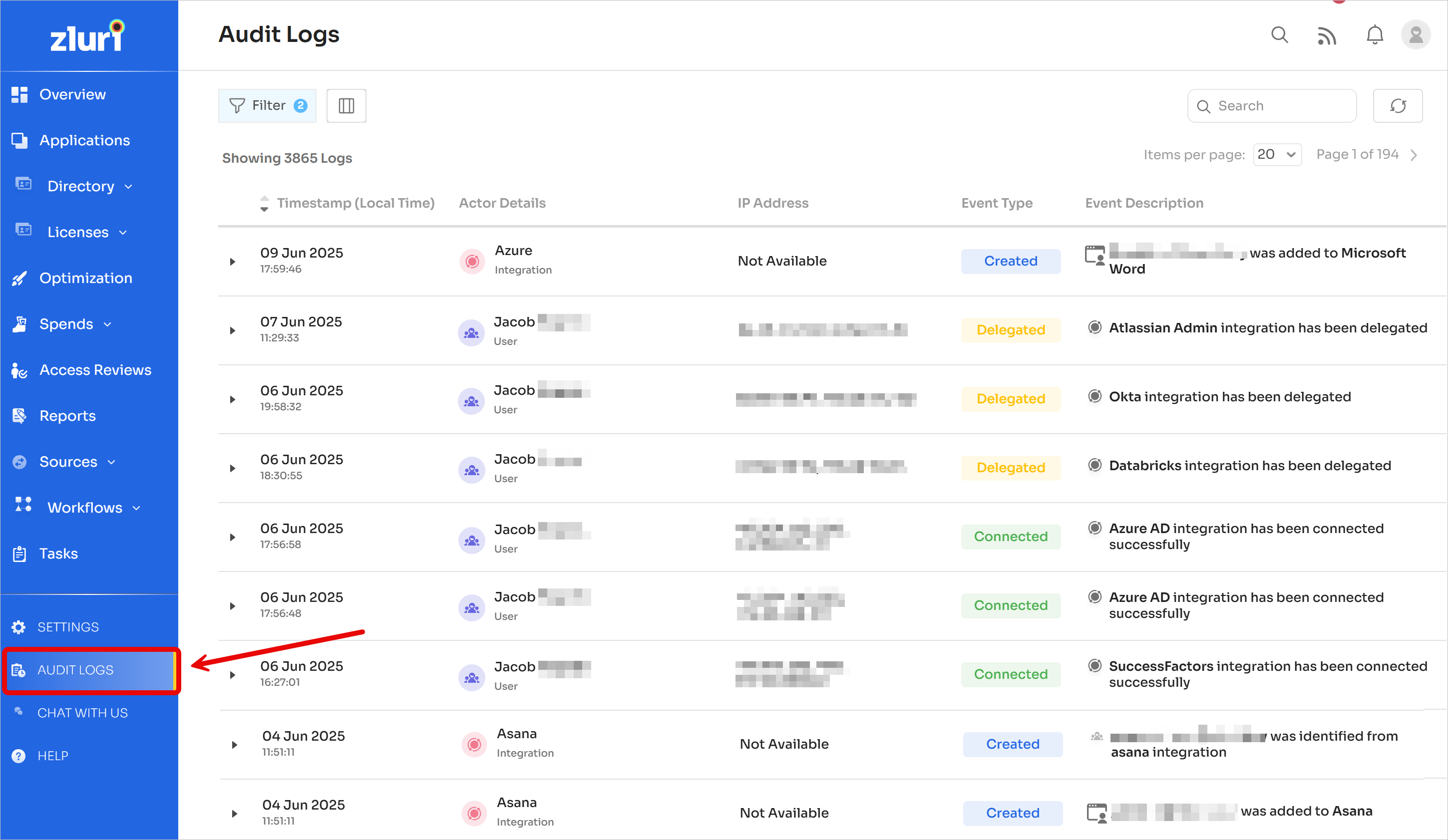Viewport: 1448px width, 840px height.
Task: Refresh the audit logs list
Action: coord(1398,106)
